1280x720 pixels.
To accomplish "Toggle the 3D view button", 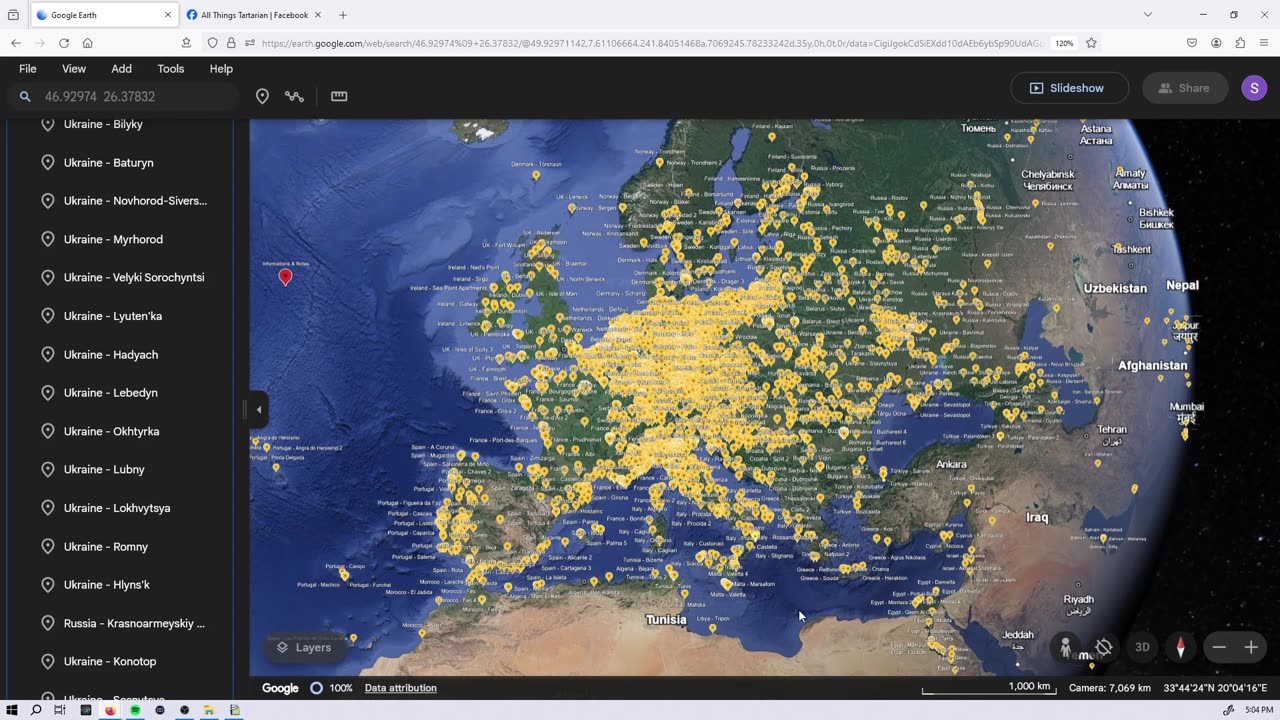I will [x=1142, y=647].
